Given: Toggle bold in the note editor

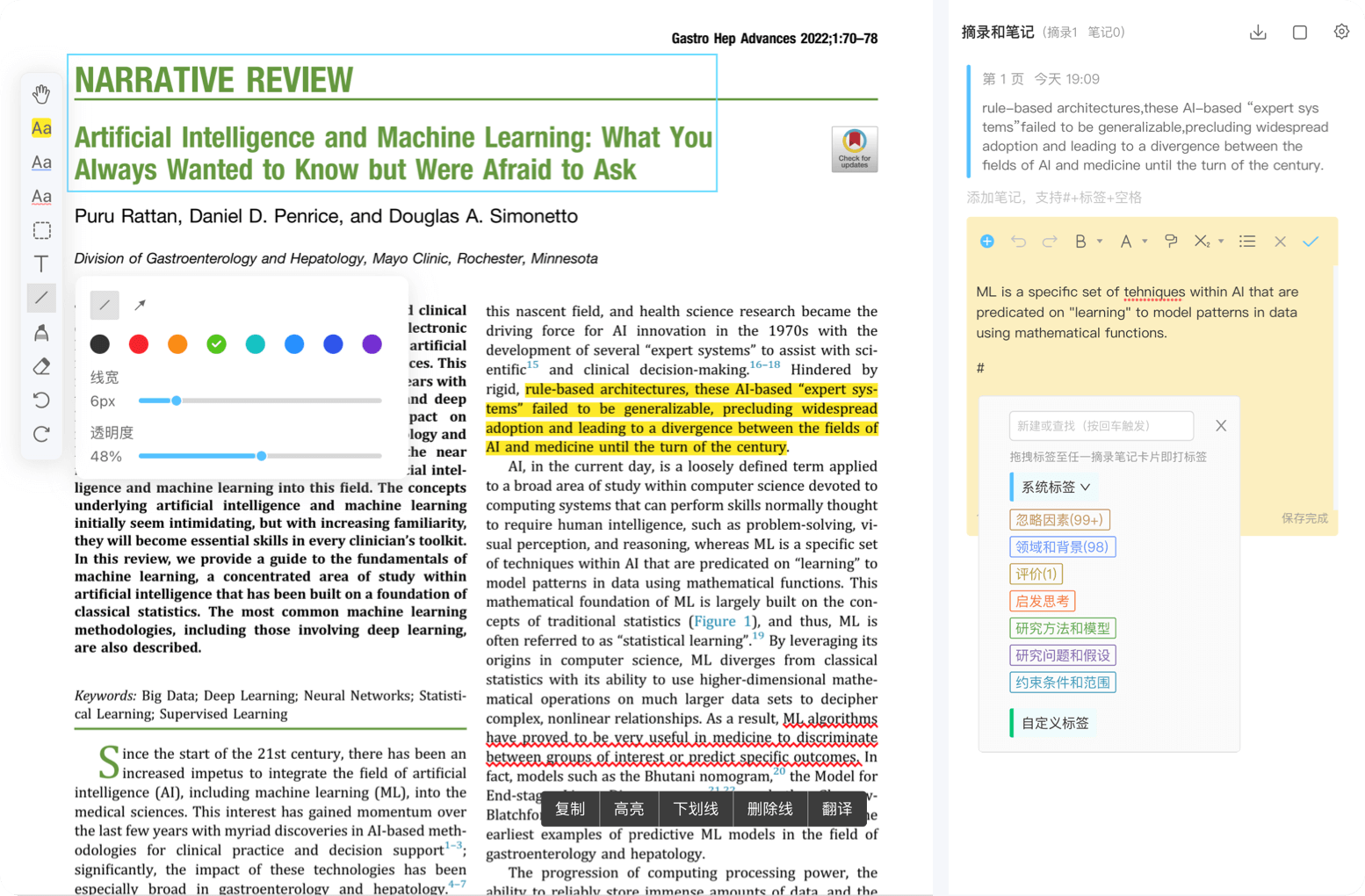Looking at the screenshot, I should pos(1081,242).
